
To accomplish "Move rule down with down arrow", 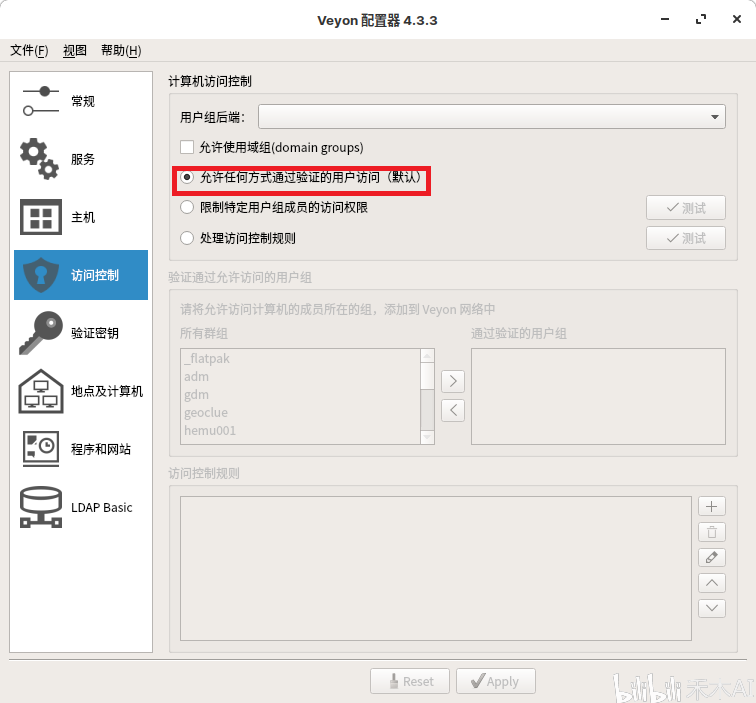I will (712, 608).
